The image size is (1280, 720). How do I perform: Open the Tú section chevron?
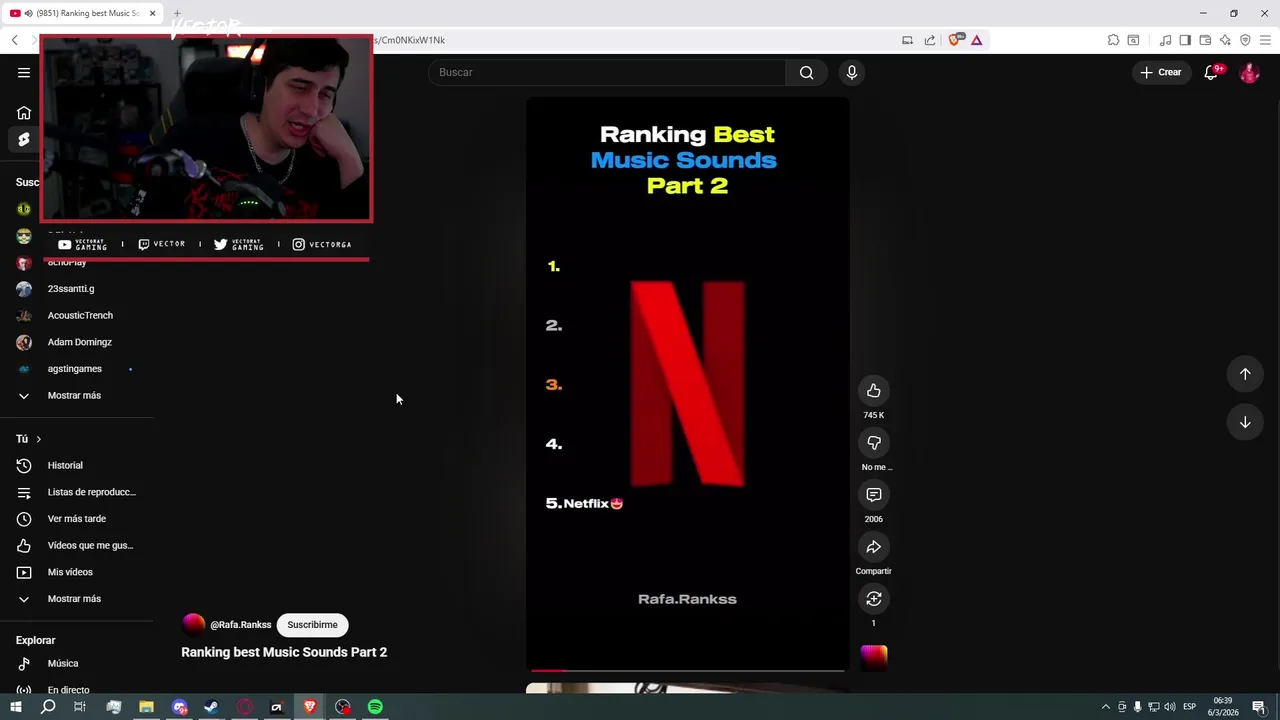tap(38, 439)
